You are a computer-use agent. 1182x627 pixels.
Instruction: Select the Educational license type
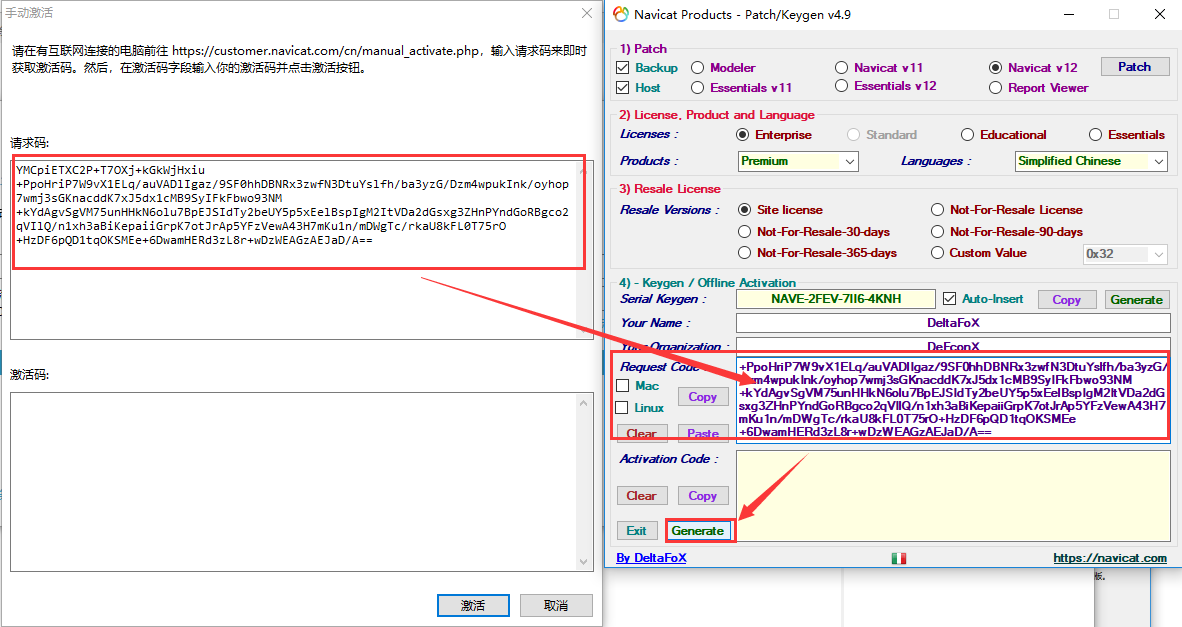coord(967,135)
